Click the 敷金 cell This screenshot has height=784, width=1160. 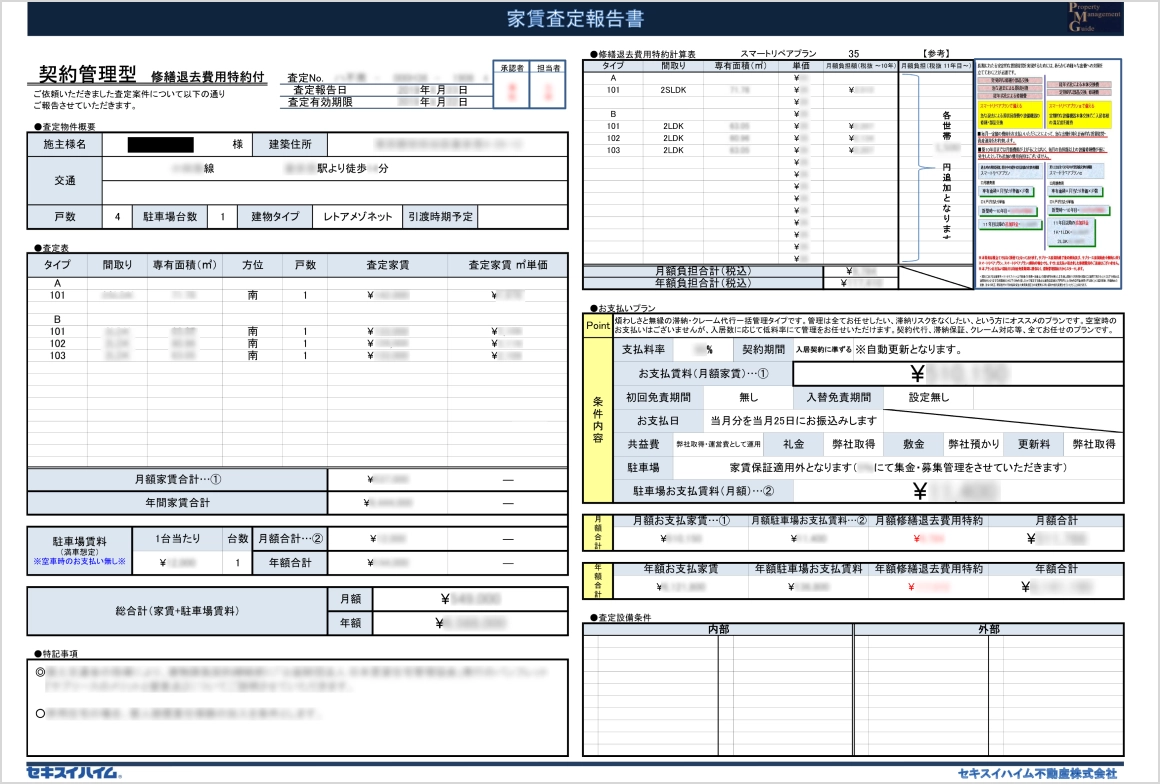pos(914,445)
